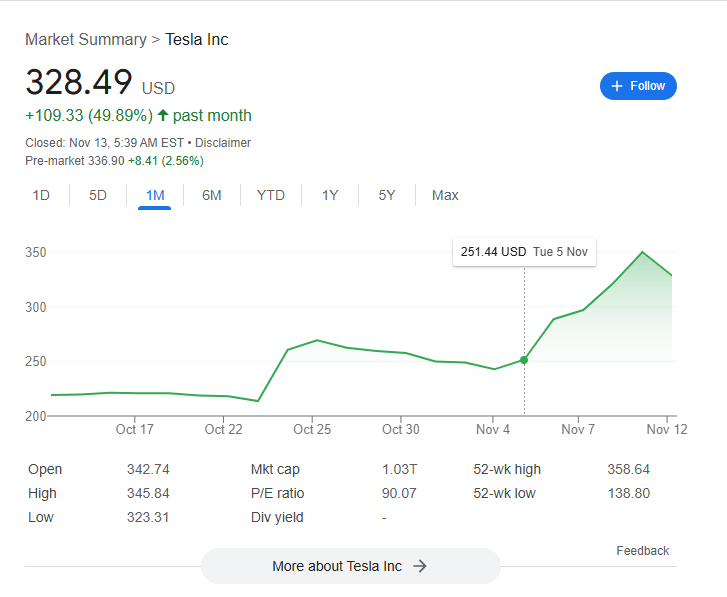This screenshot has width=727, height=597.
Task: Click the 300 y-axis label
Action: (36, 307)
